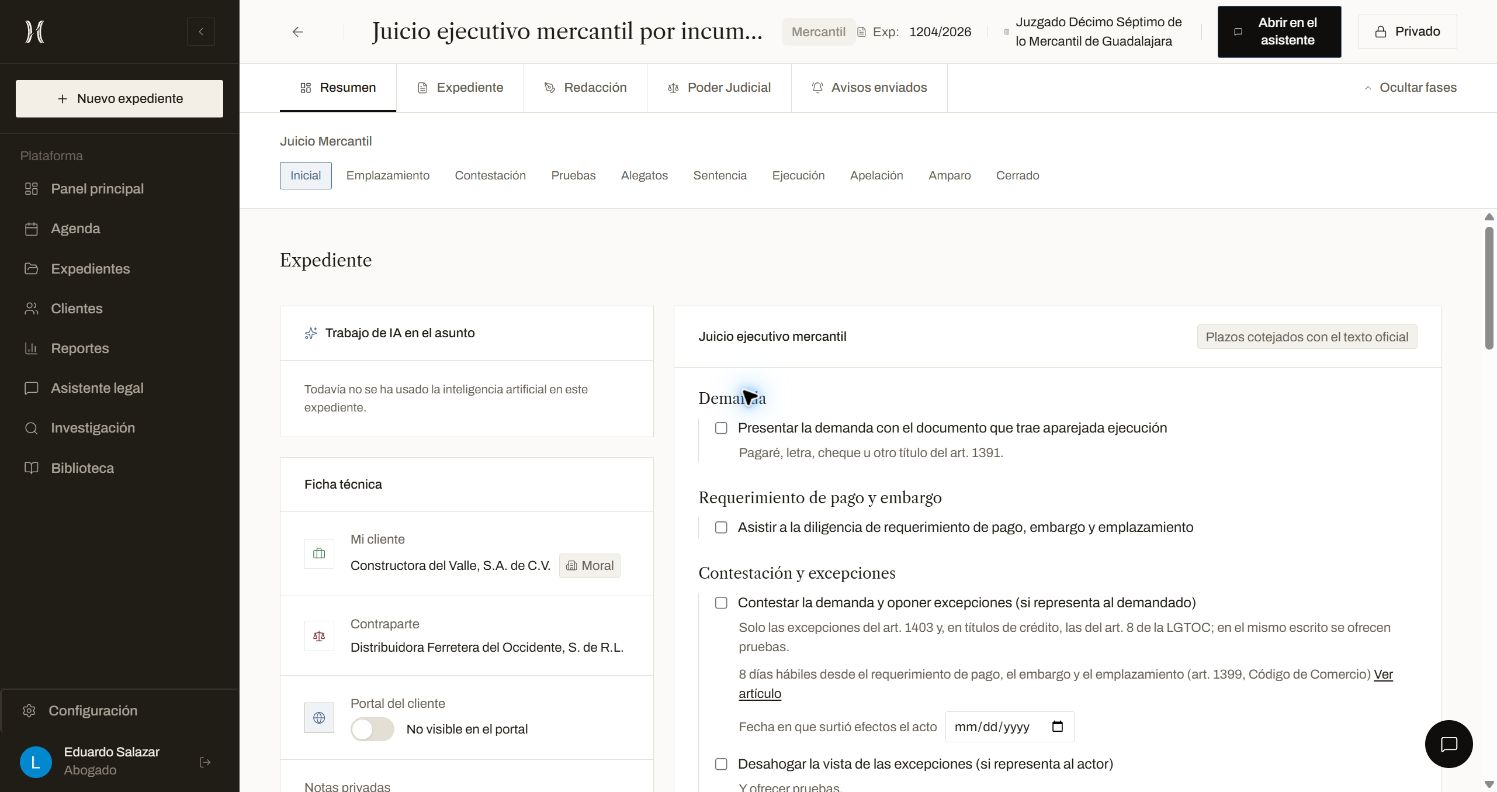Check 'Presentar la demanda' task checkbox
The image size is (1497, 792).
pyautogui.click(x=721, y=428)
